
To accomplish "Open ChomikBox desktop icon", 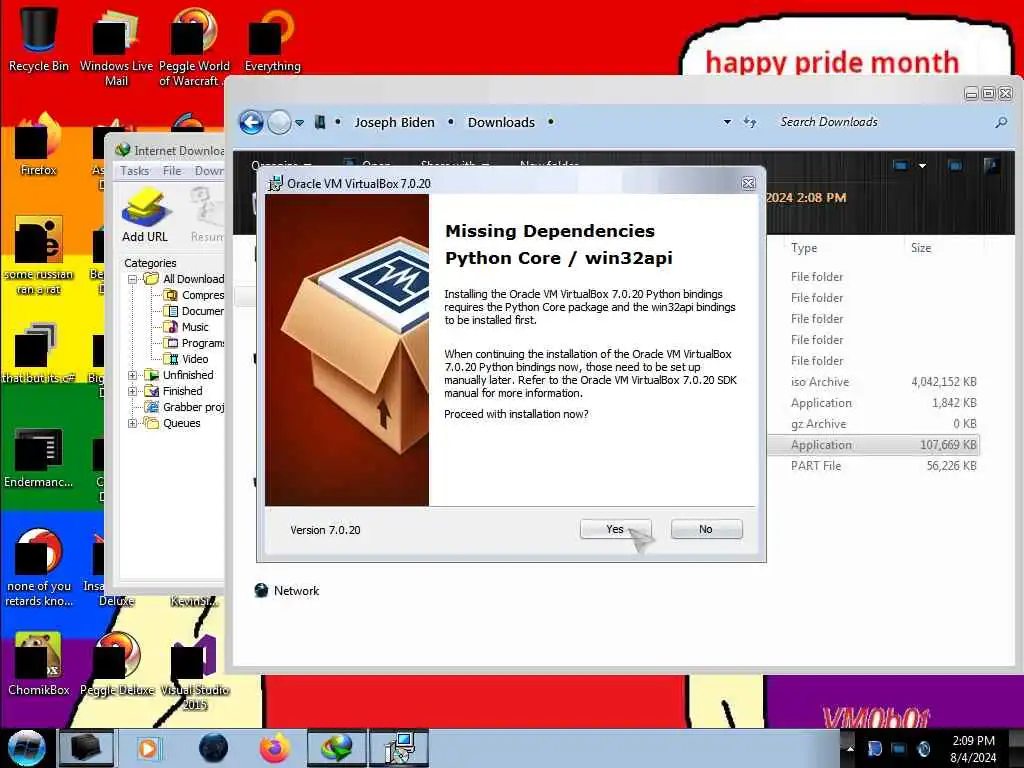I will pos(39,664).
